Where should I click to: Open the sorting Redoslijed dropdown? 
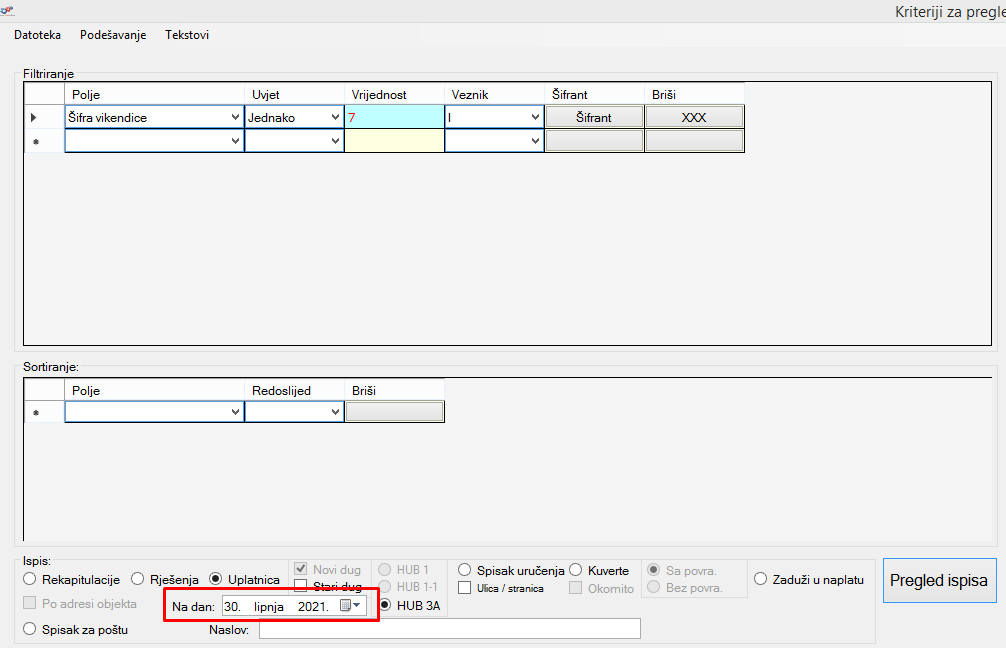click(334, 412)
